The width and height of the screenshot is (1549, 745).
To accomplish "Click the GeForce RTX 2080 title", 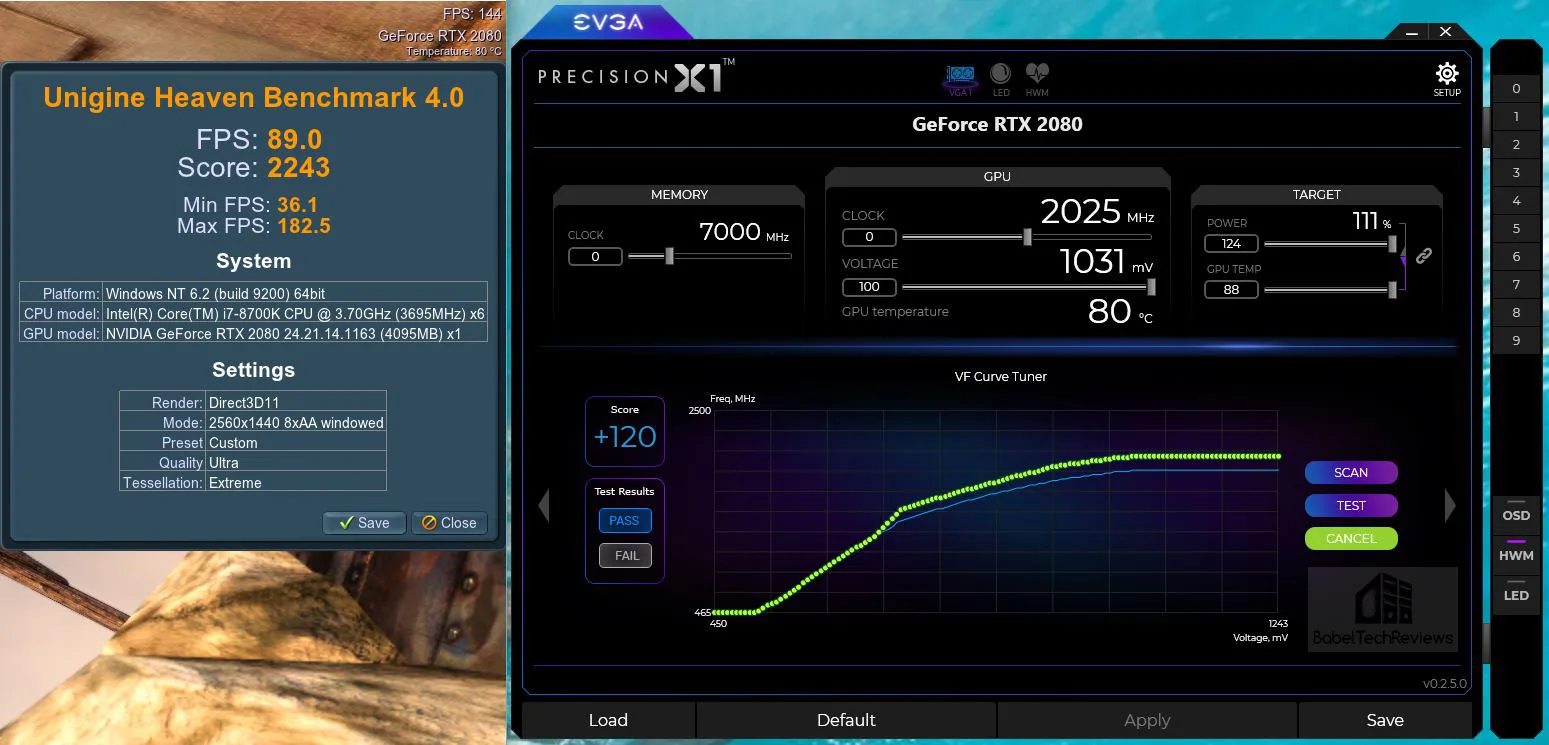I will point(997,124).
